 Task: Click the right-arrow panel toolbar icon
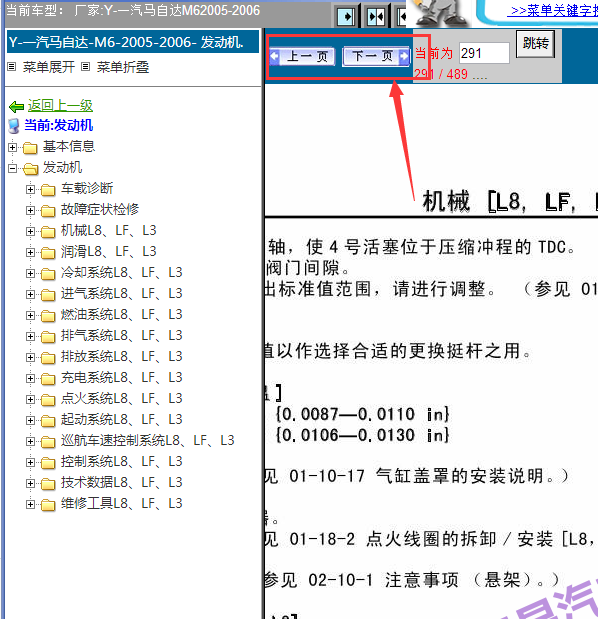coord(346,17)
